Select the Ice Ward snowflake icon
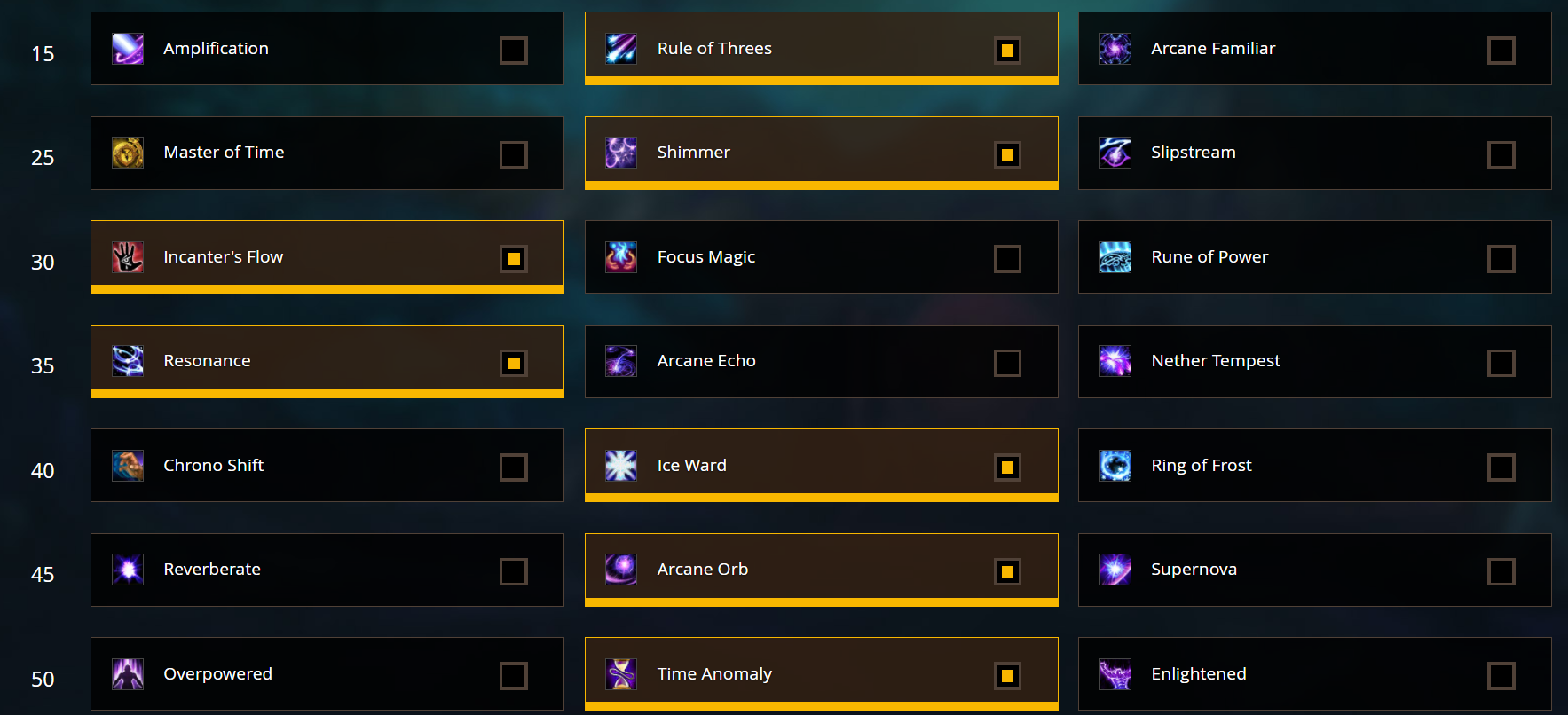1568x715 pixels. tap(621, 465)
